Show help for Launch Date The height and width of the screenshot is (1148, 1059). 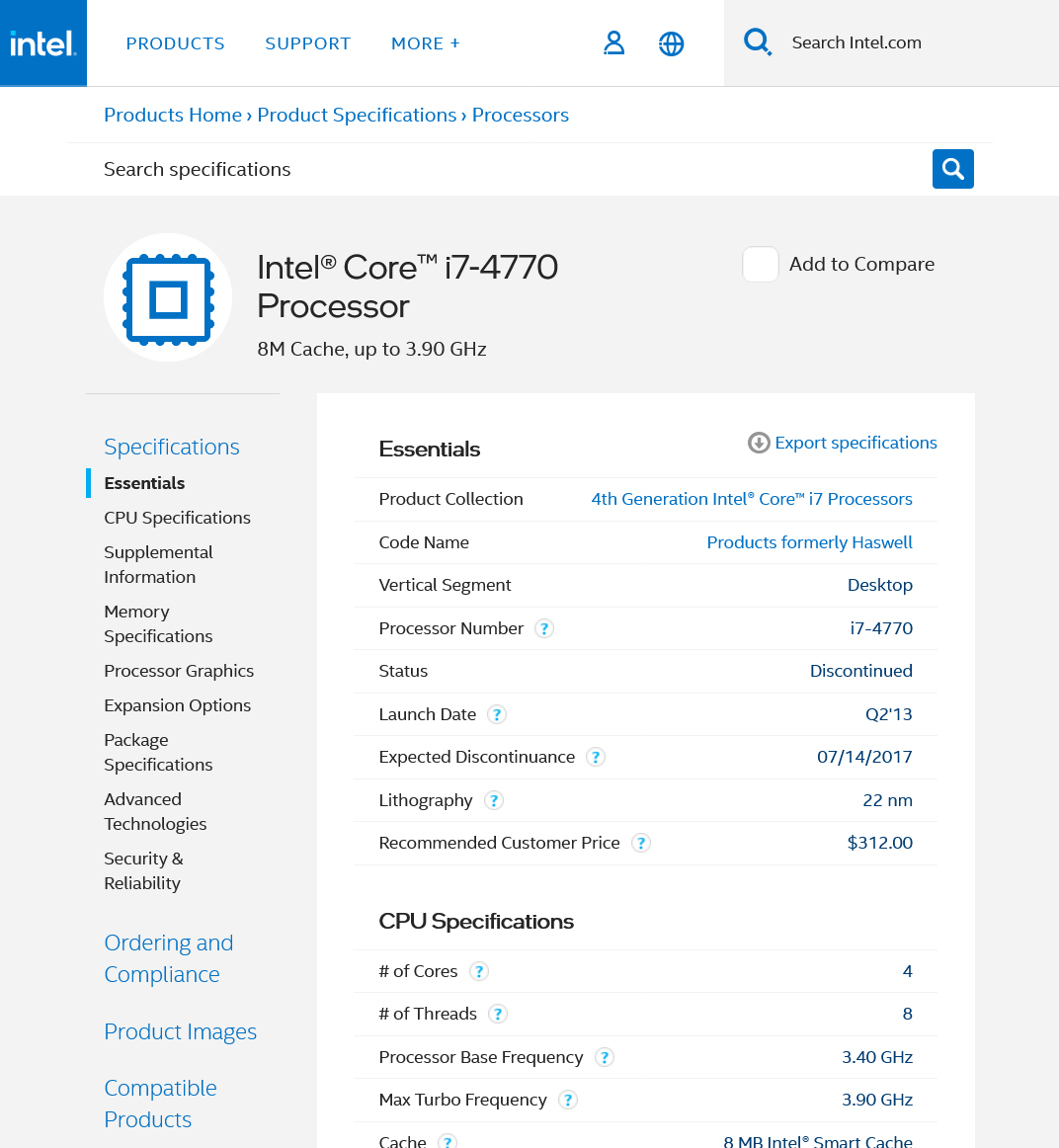click(x=497, y=714)
